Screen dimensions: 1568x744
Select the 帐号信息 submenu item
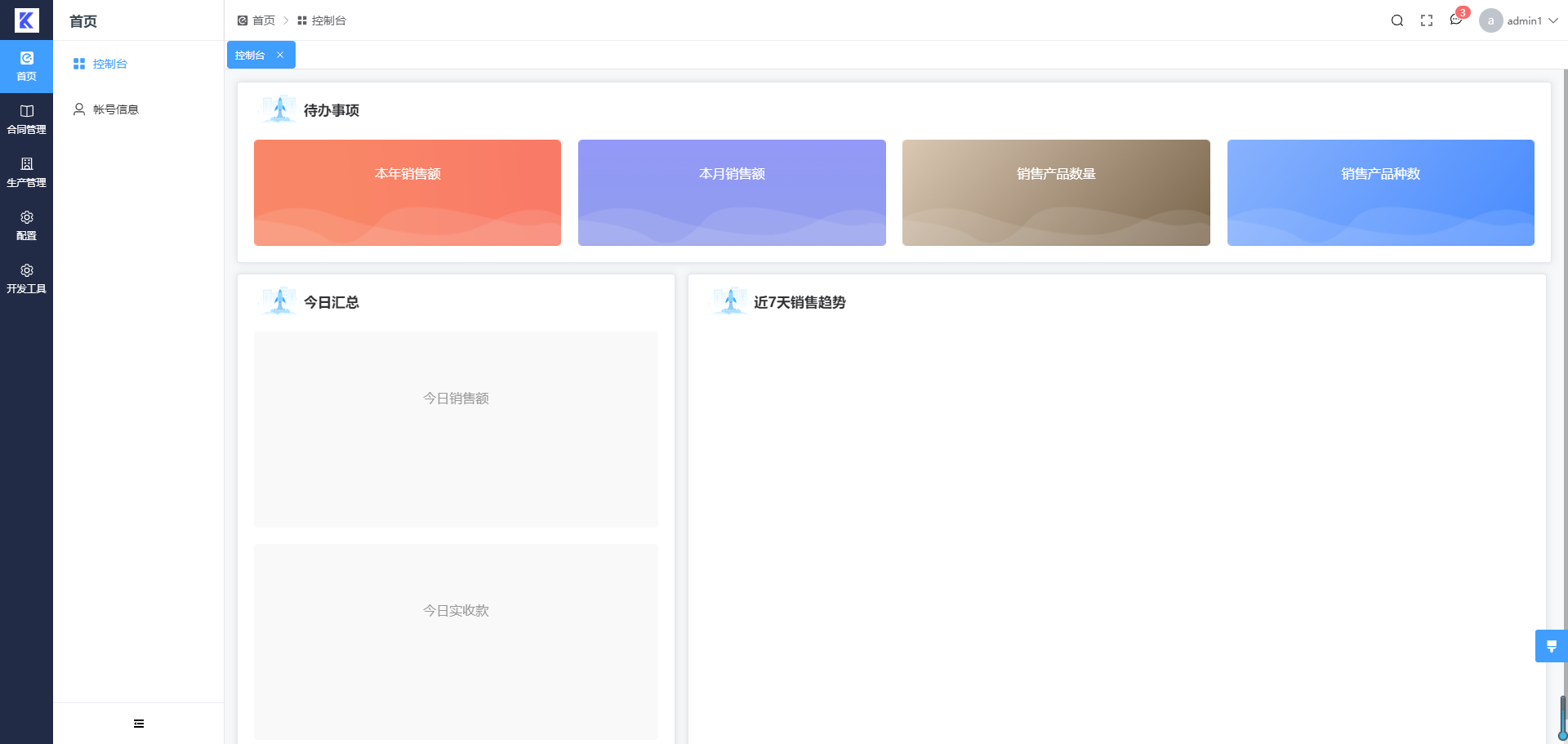(x=138, y=109)
